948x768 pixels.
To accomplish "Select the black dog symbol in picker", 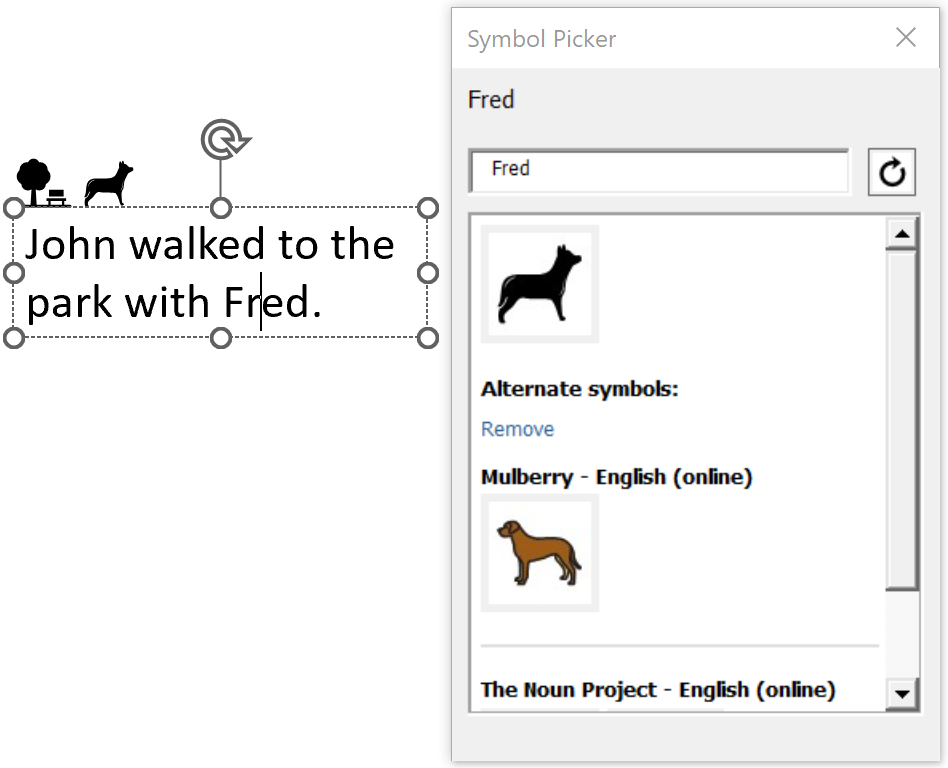I will (540, 284).
